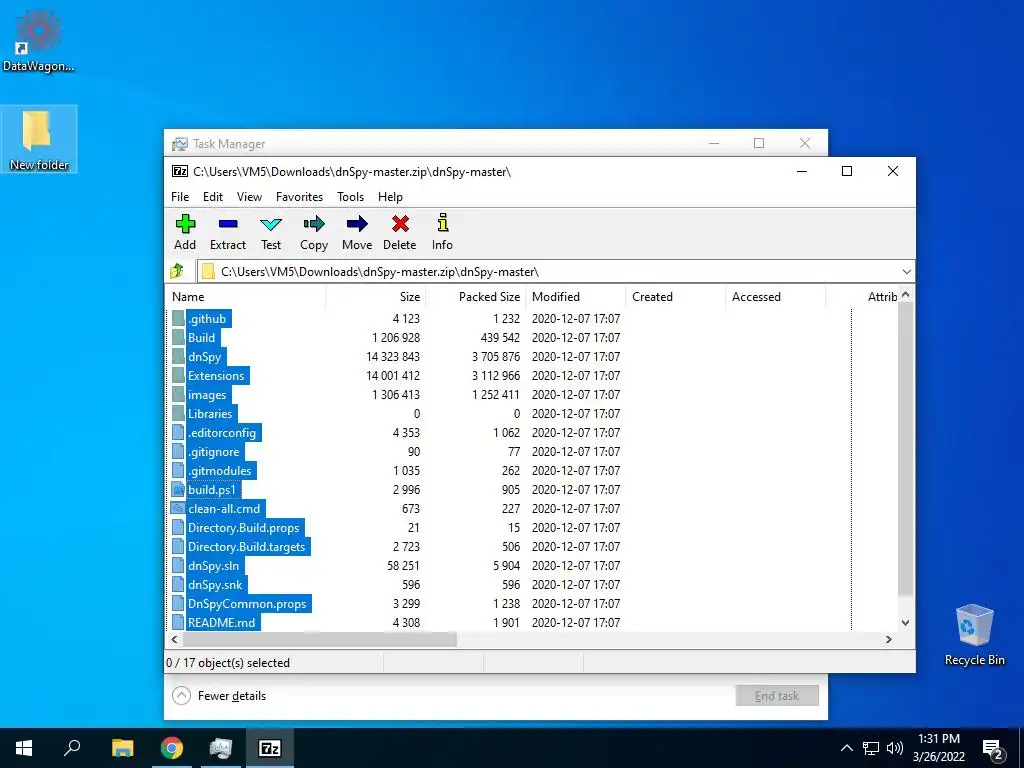Click the vertical scrollbar down arrow
This screenshot has width=1024, height=768.
point(906,623)
